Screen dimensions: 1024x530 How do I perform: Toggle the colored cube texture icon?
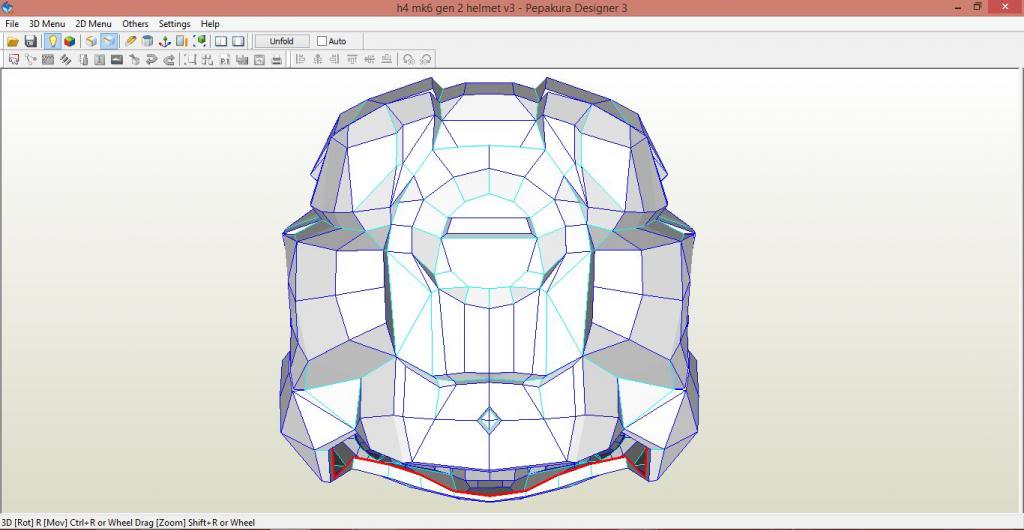coord(69,41)
